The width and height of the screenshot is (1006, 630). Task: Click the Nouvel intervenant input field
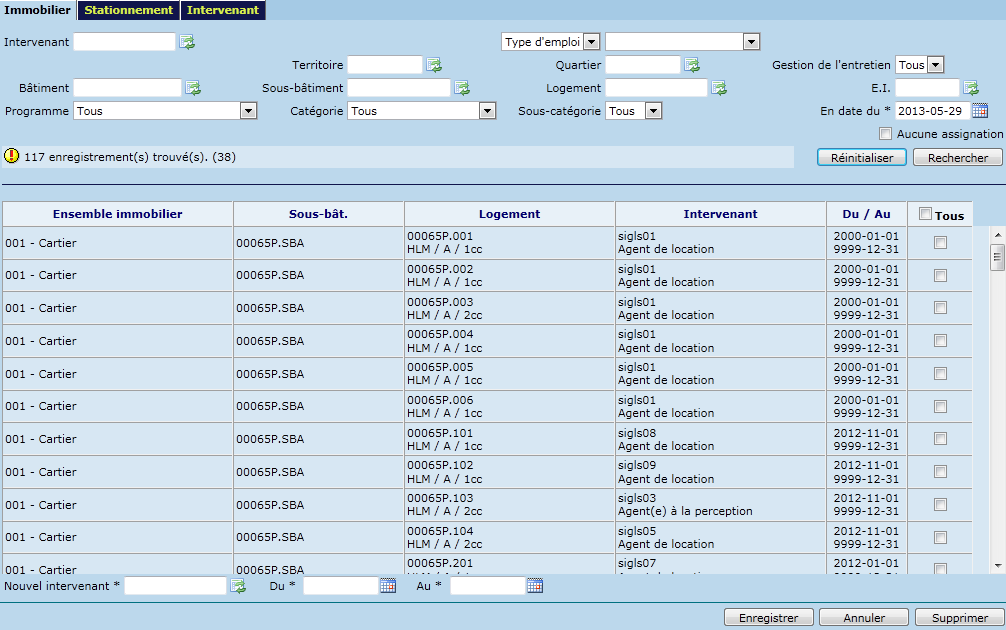coord(175,586)
